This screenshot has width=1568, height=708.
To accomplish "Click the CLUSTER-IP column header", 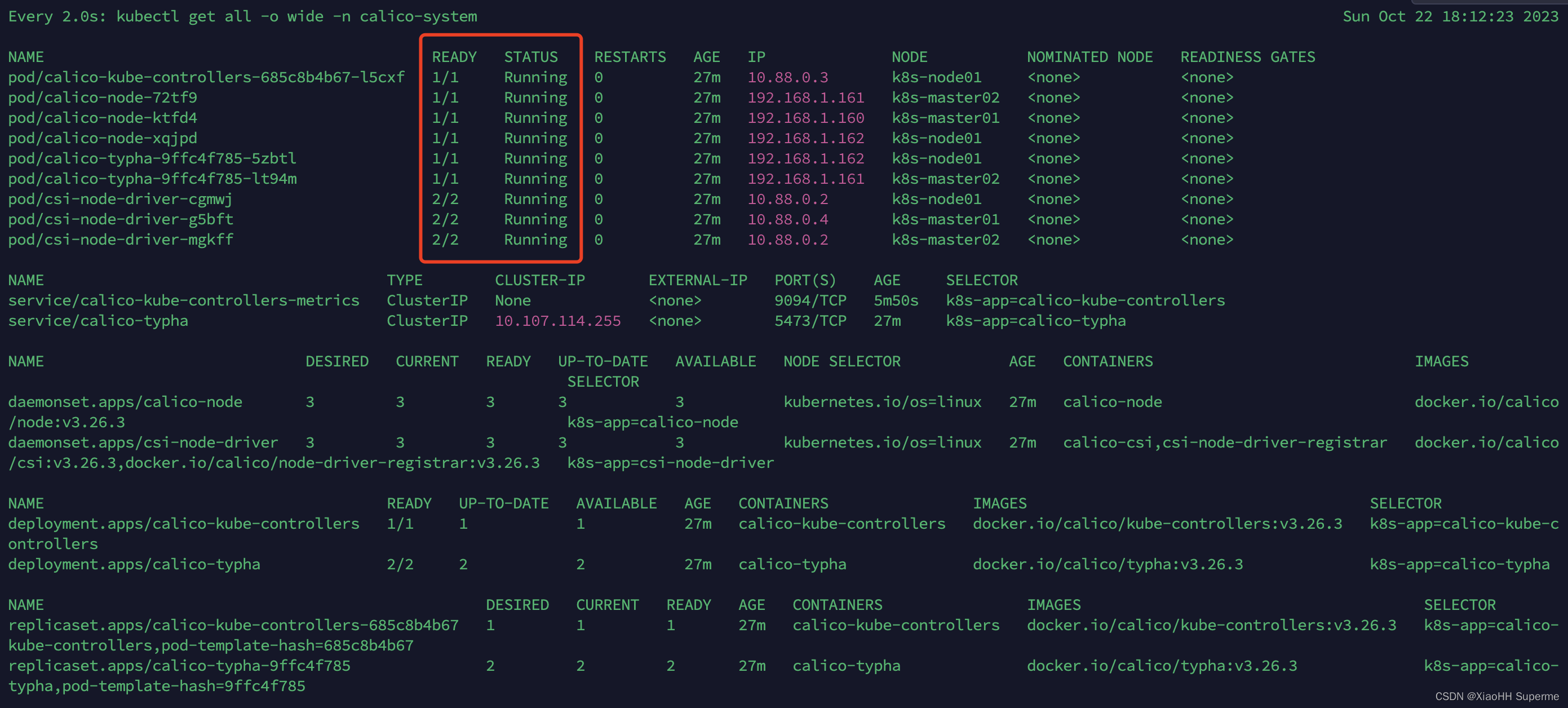I will pyautogui.click(x=540, y=280).
